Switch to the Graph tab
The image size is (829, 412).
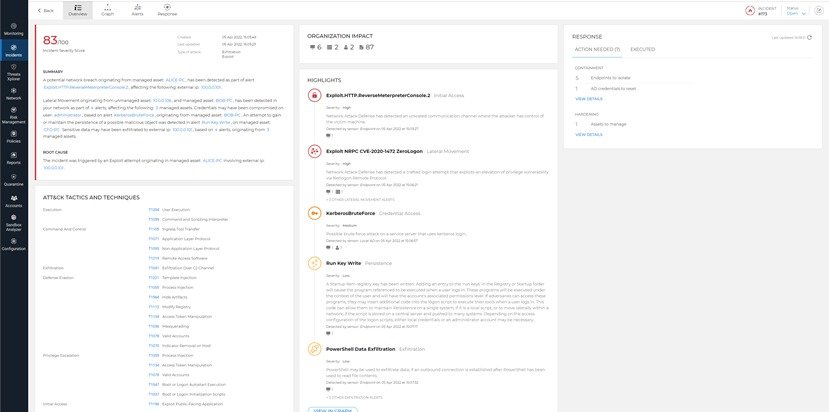click(107, 11)
